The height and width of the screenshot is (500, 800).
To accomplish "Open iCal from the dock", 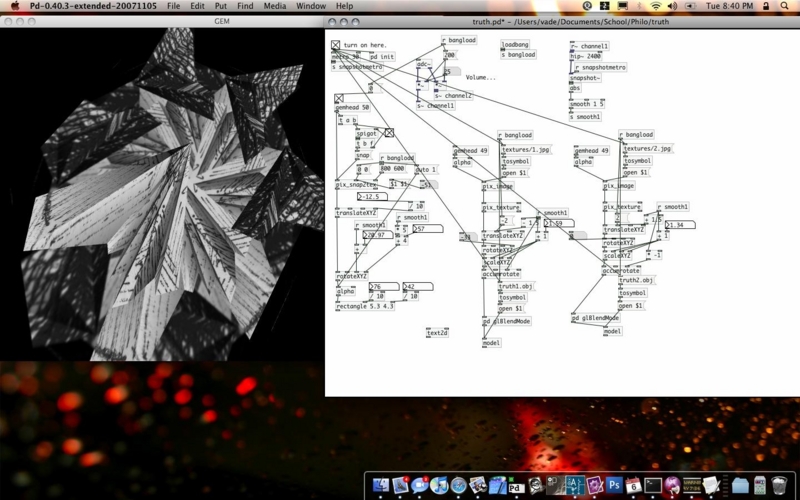I will pyautogui.click(x=633, y=485).
